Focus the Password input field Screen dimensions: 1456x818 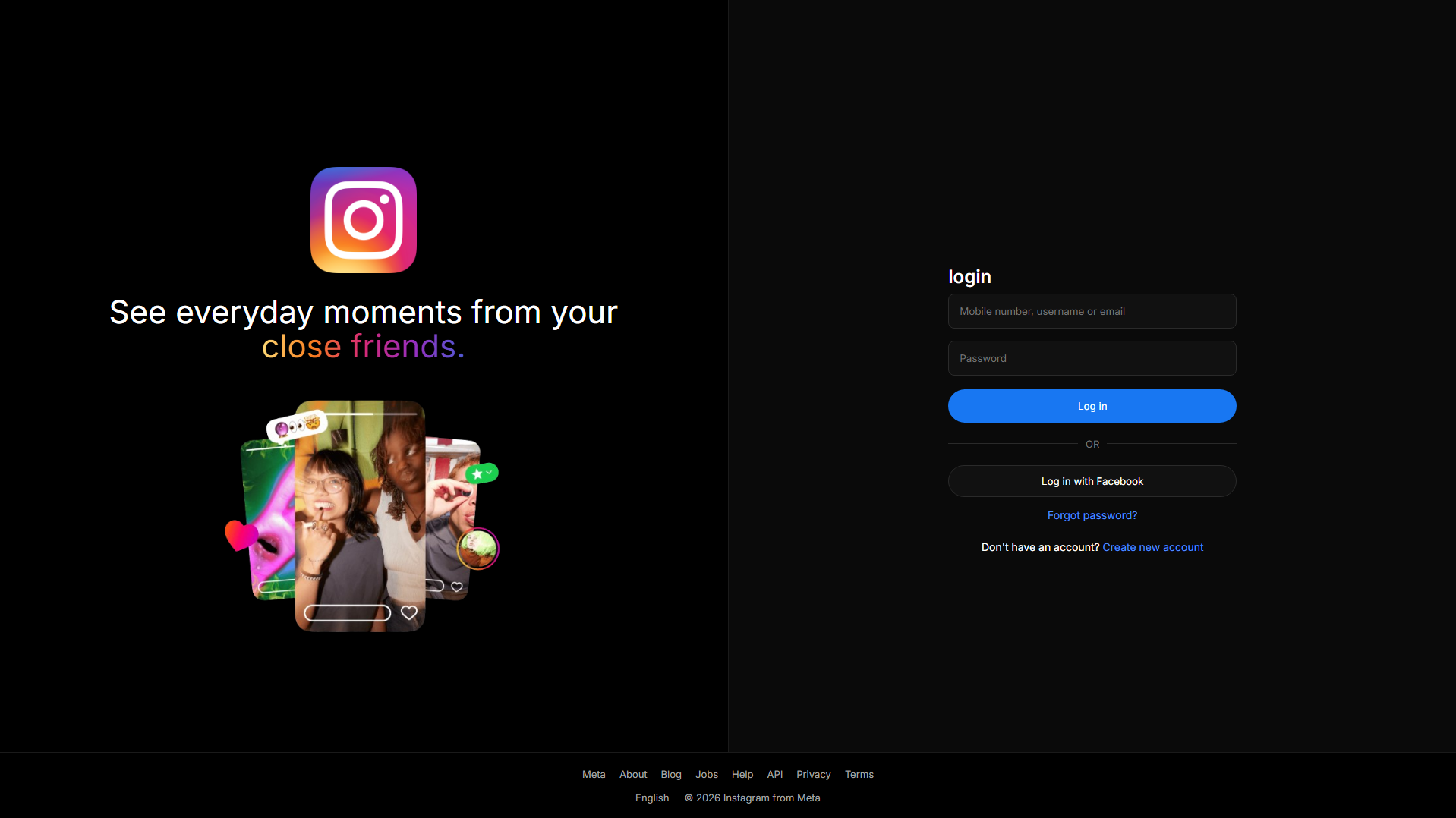(x=1092, y=358)
